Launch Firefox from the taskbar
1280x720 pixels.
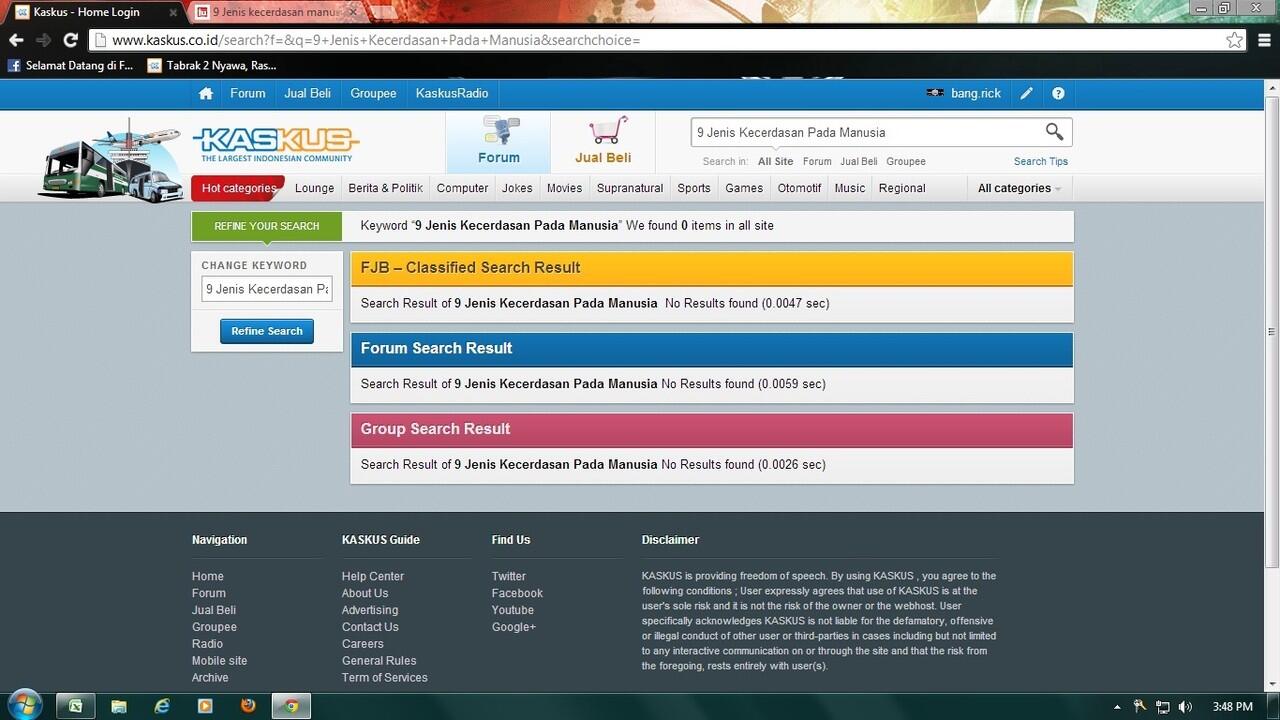pyautogui.click(x=248, y=706)
